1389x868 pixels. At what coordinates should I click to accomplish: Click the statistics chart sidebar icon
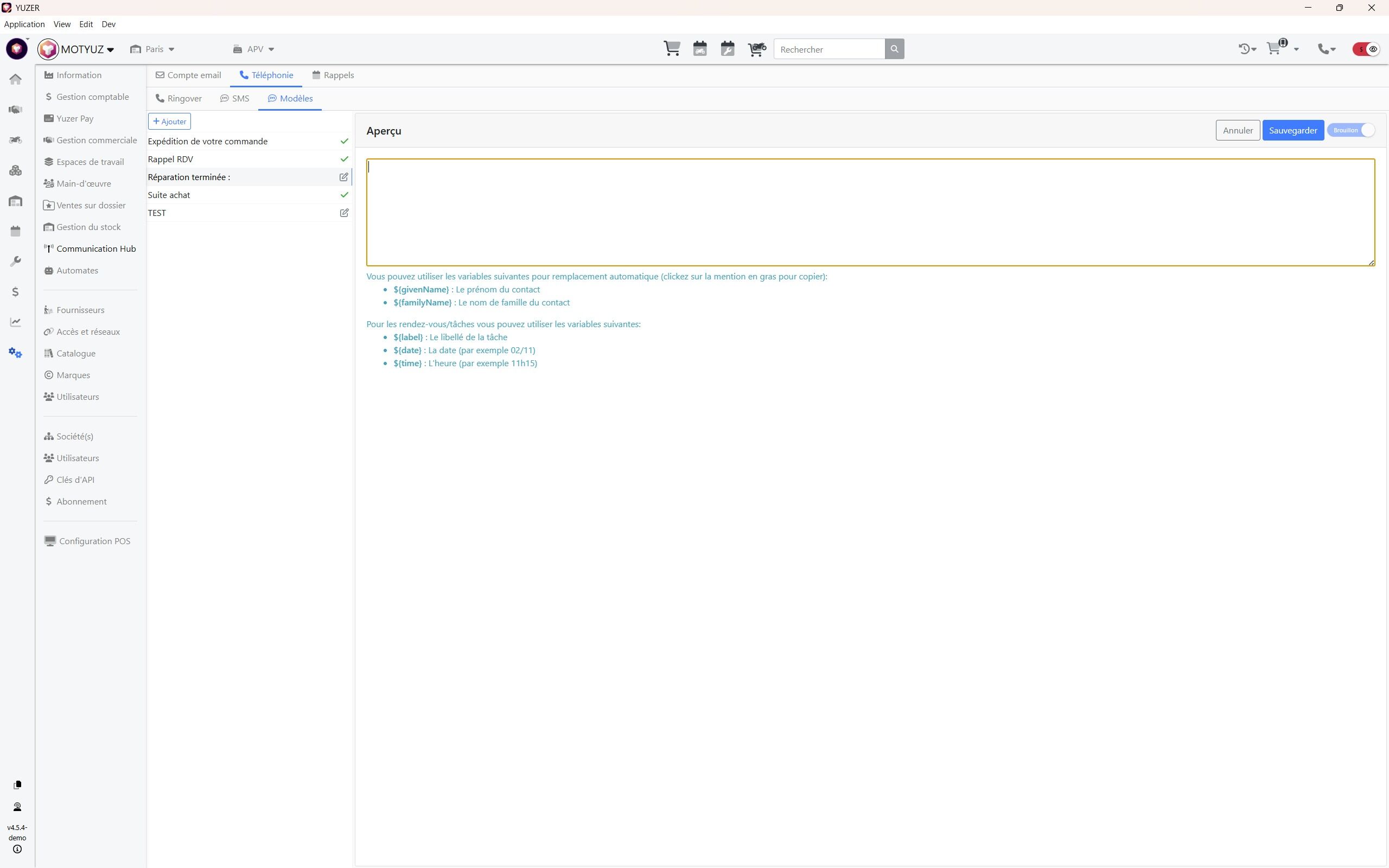tap(16, 322)
